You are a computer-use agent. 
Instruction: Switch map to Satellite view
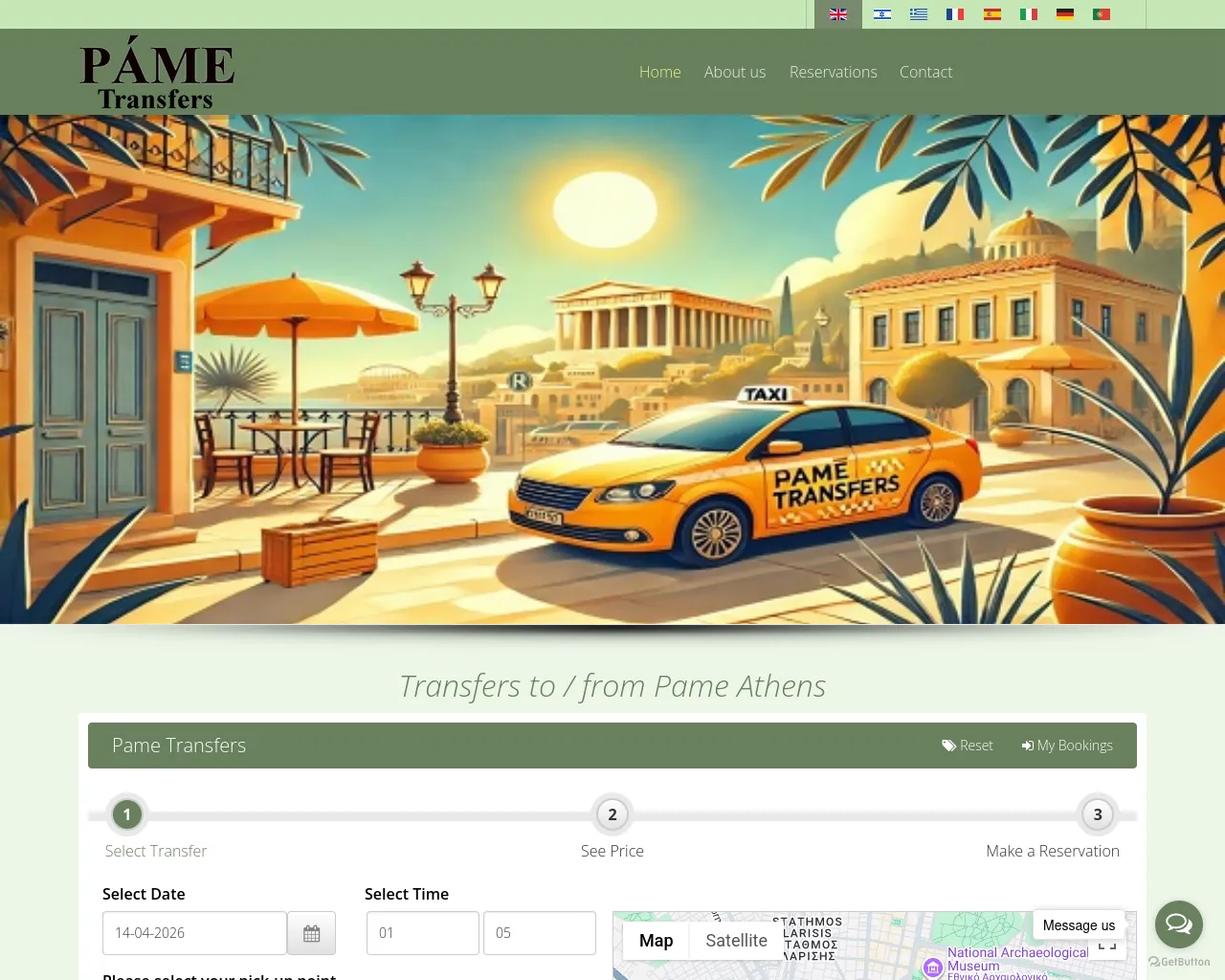(x=735, y=940)
